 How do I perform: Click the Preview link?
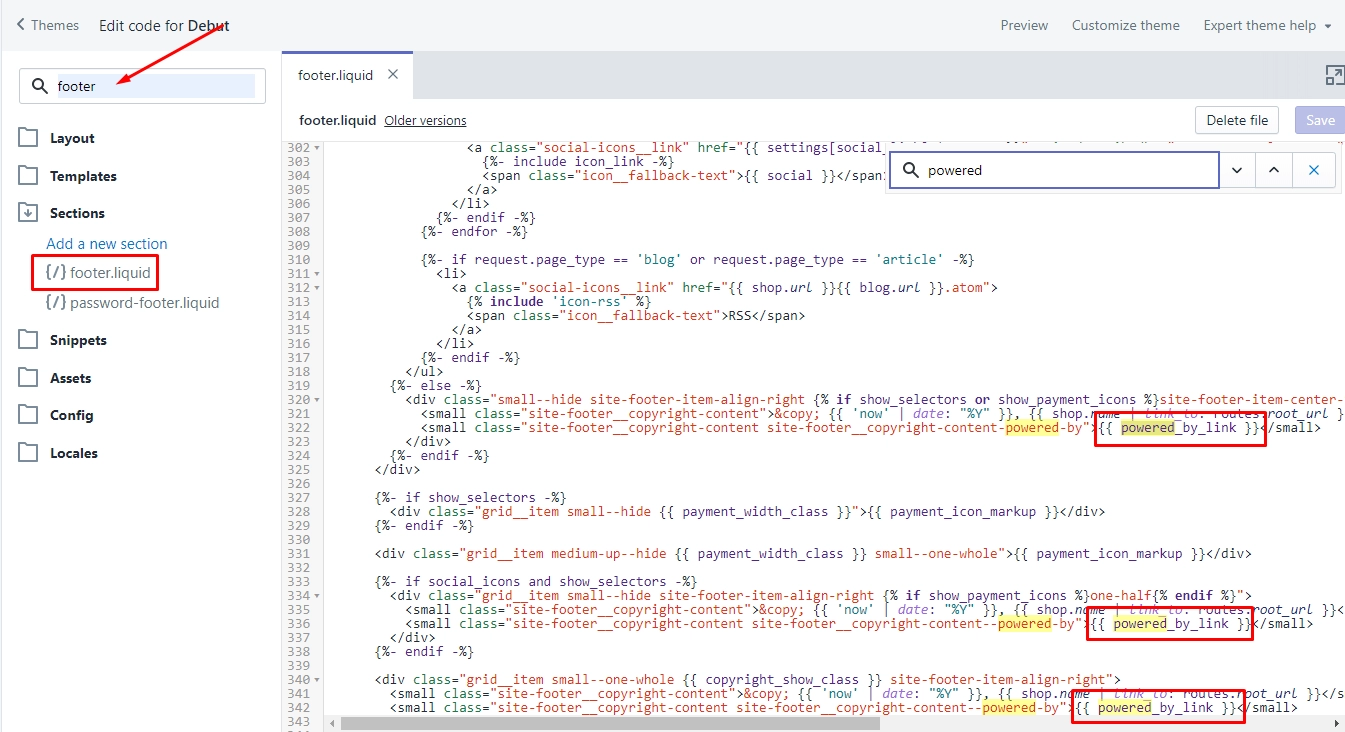tap(1024, 25)
